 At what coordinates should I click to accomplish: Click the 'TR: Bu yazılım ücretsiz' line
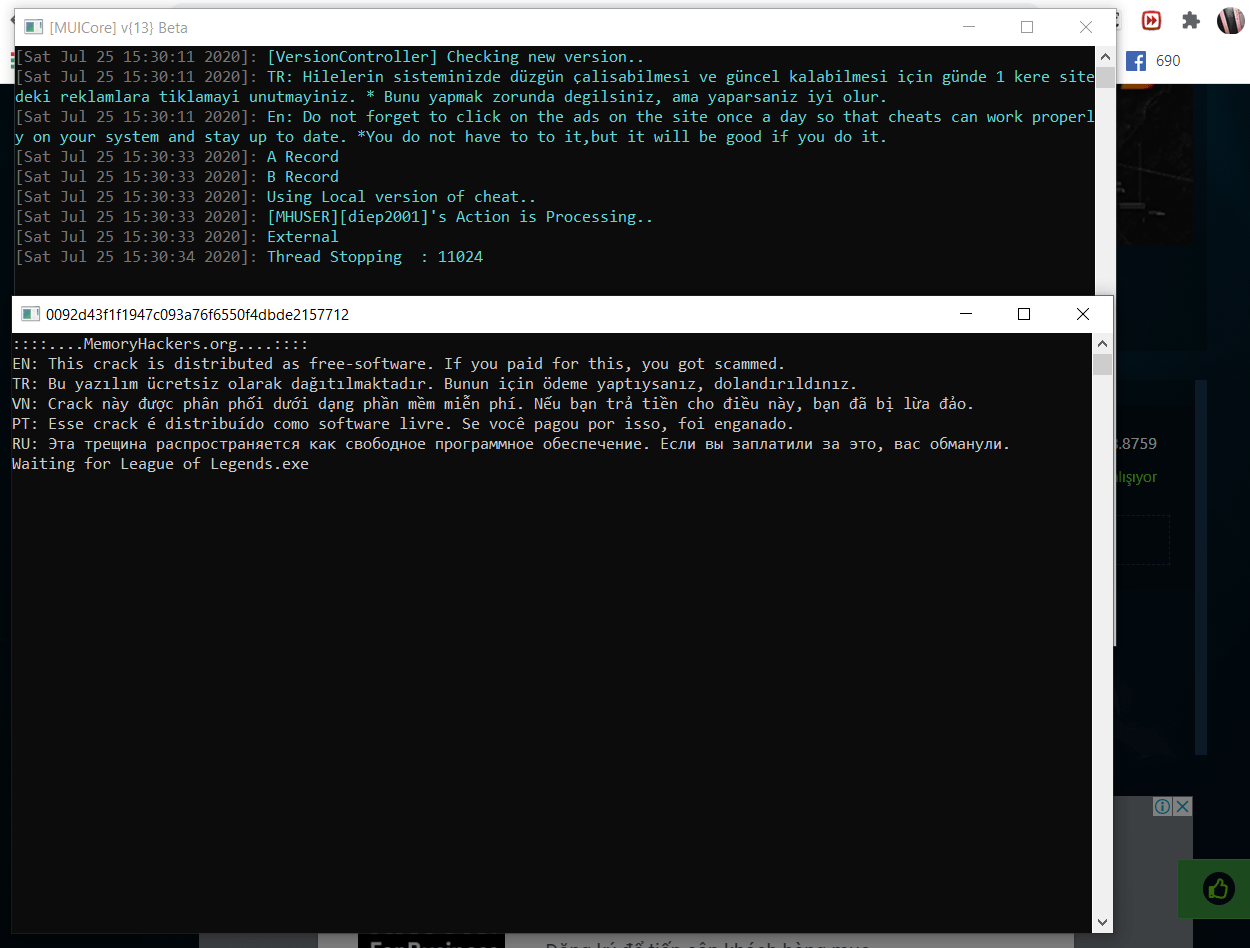(435, 384)
